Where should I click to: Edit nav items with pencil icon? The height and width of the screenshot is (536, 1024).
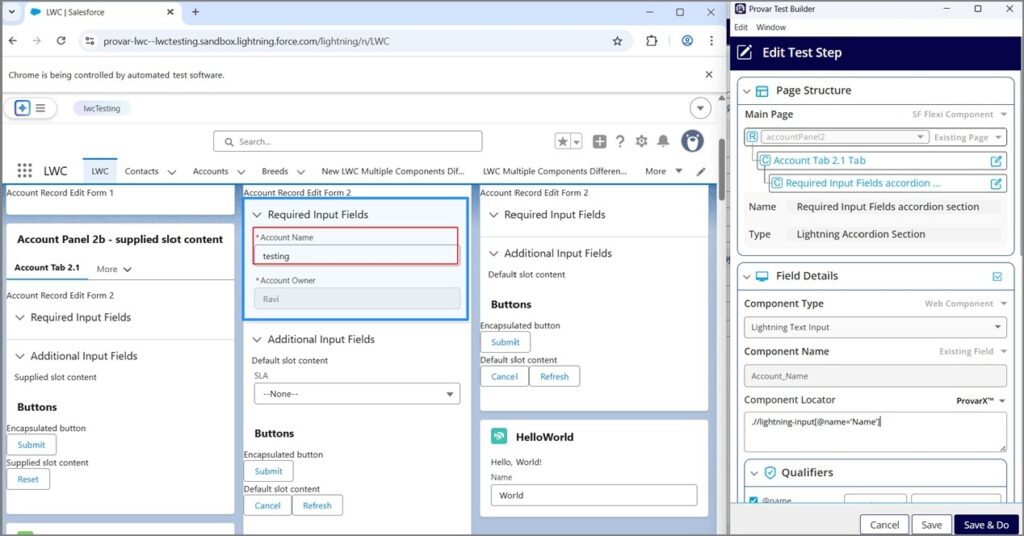click(701, 171)
